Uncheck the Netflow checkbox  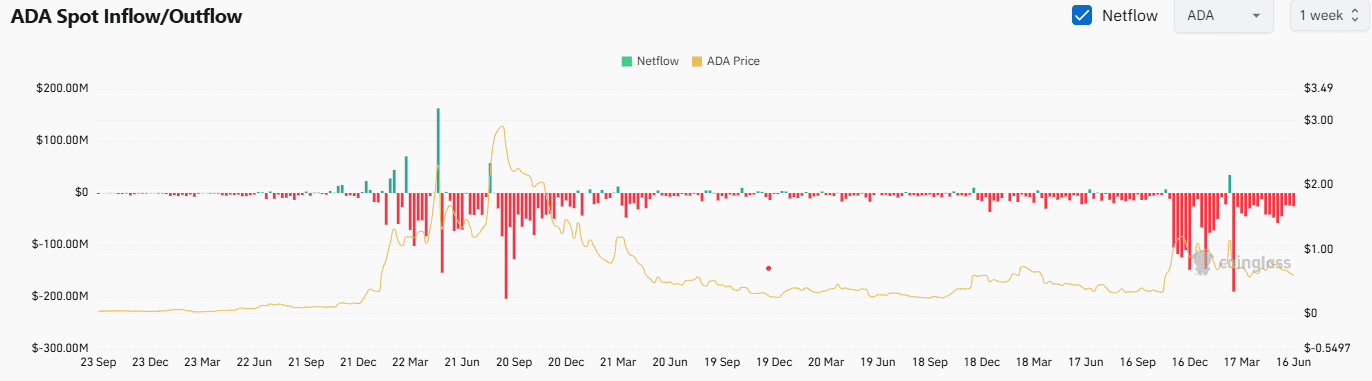[1081, 16]
